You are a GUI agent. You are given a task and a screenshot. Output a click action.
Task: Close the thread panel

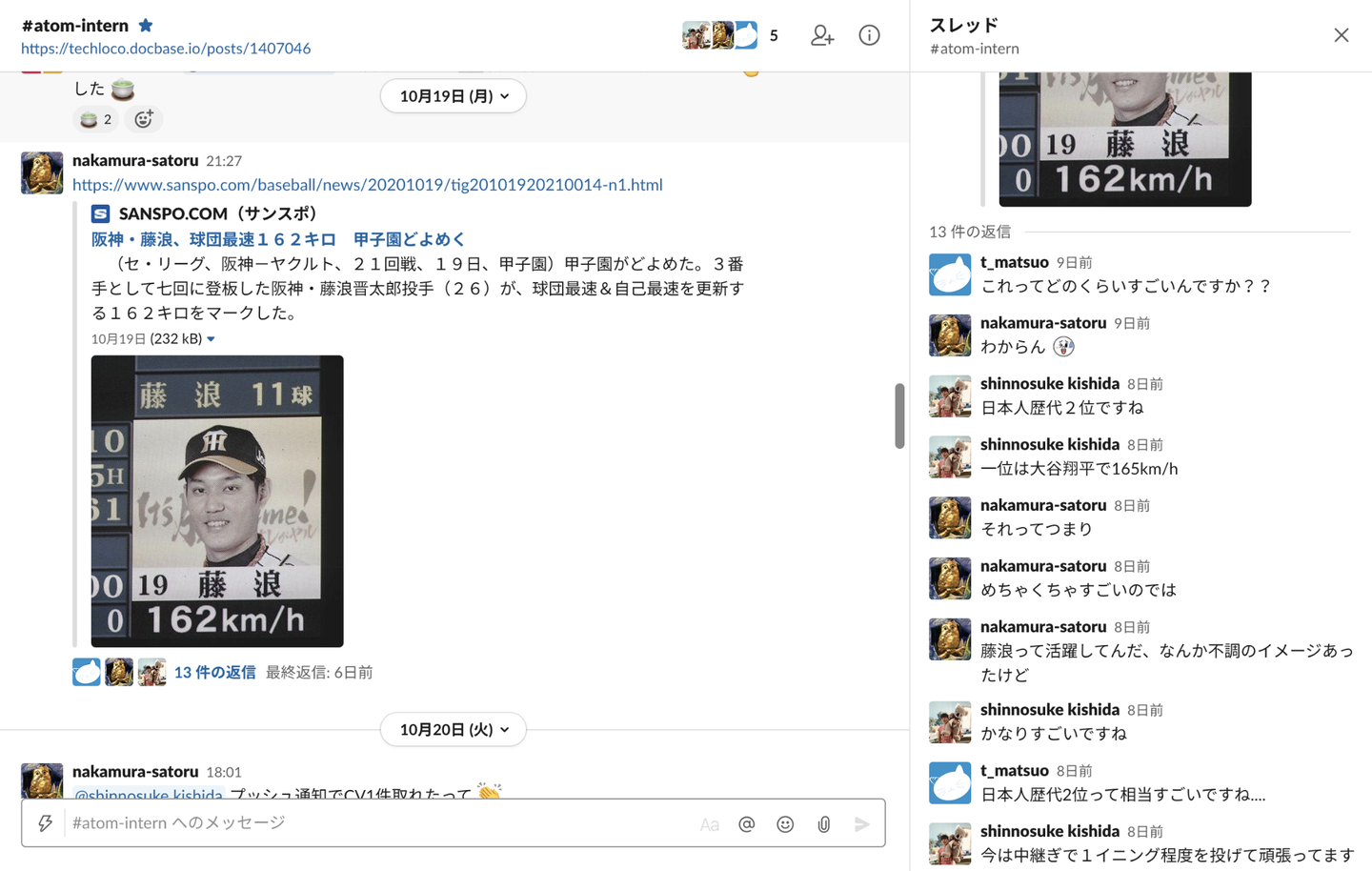[1342, 35]
